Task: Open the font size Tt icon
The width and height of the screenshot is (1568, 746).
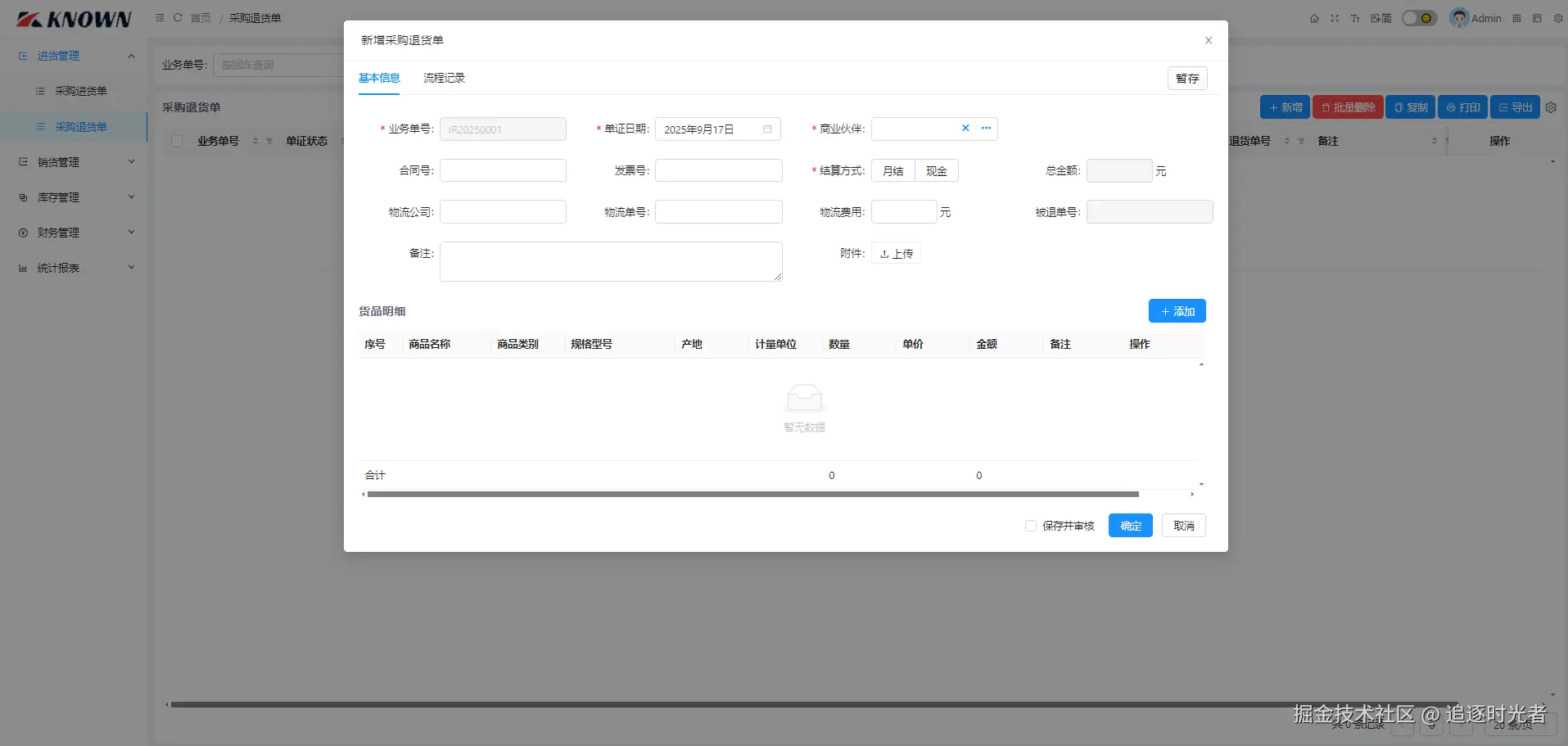Action: coord(1355,18)
